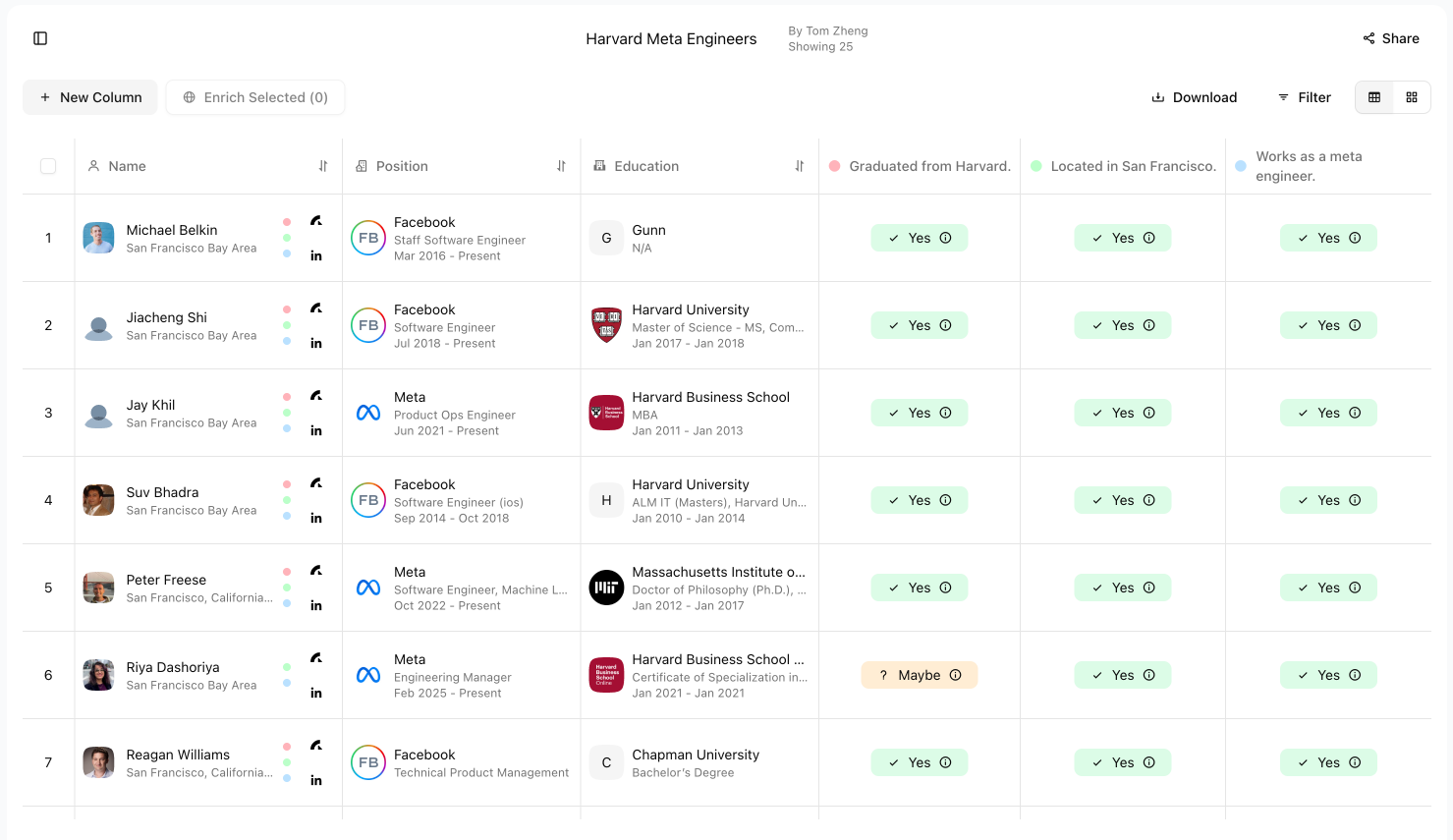Sort by the Name column arrows

[323, 166]
